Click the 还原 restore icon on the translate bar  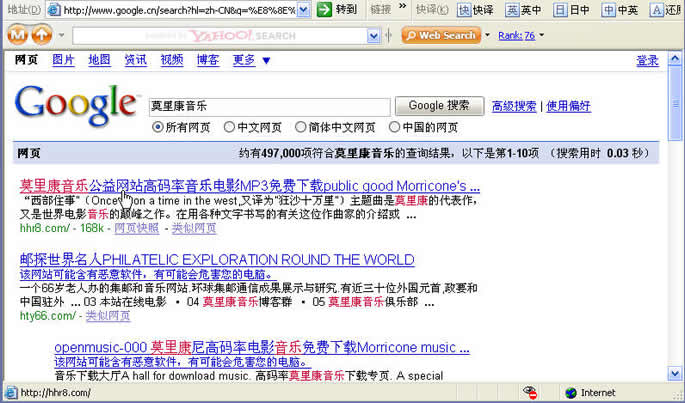[656, 10]
